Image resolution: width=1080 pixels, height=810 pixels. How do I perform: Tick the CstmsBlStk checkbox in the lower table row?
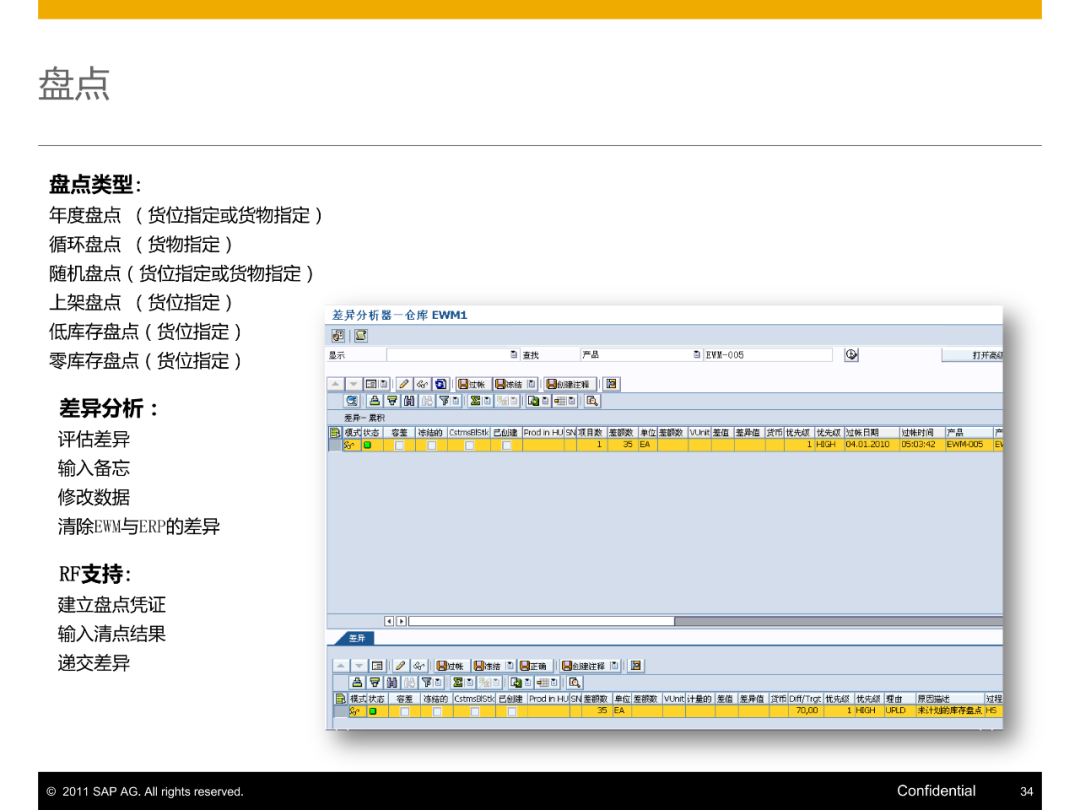click(x=475, y=712)
